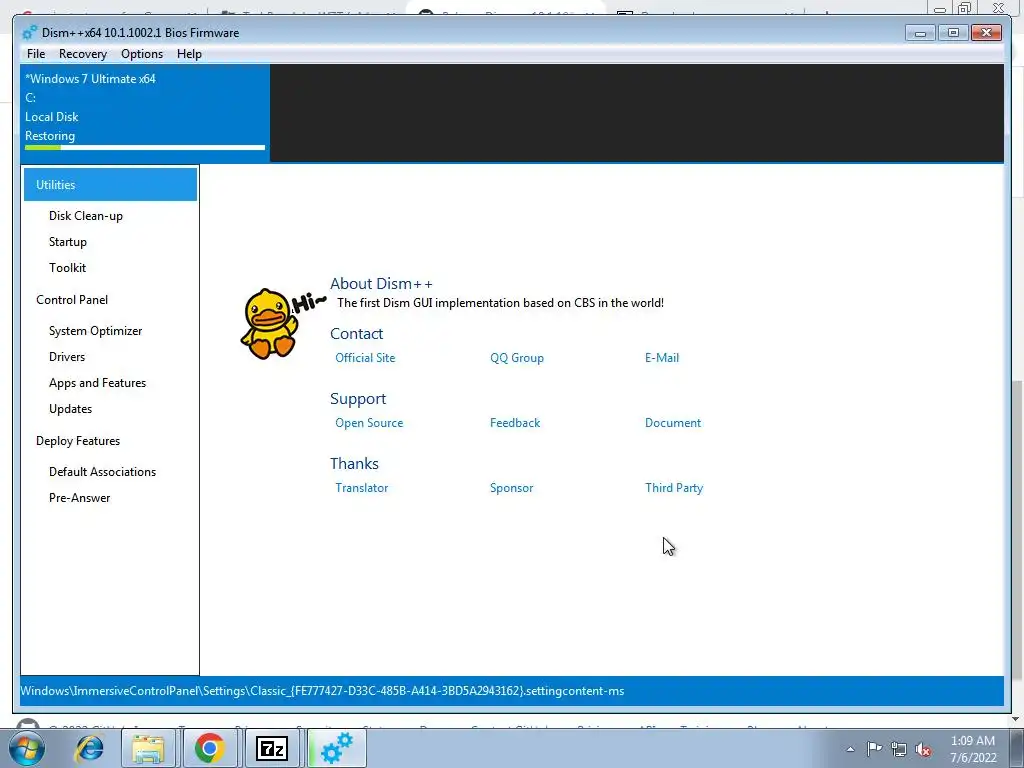
Task: Open Default Associations
Action: tap(103, 472)
